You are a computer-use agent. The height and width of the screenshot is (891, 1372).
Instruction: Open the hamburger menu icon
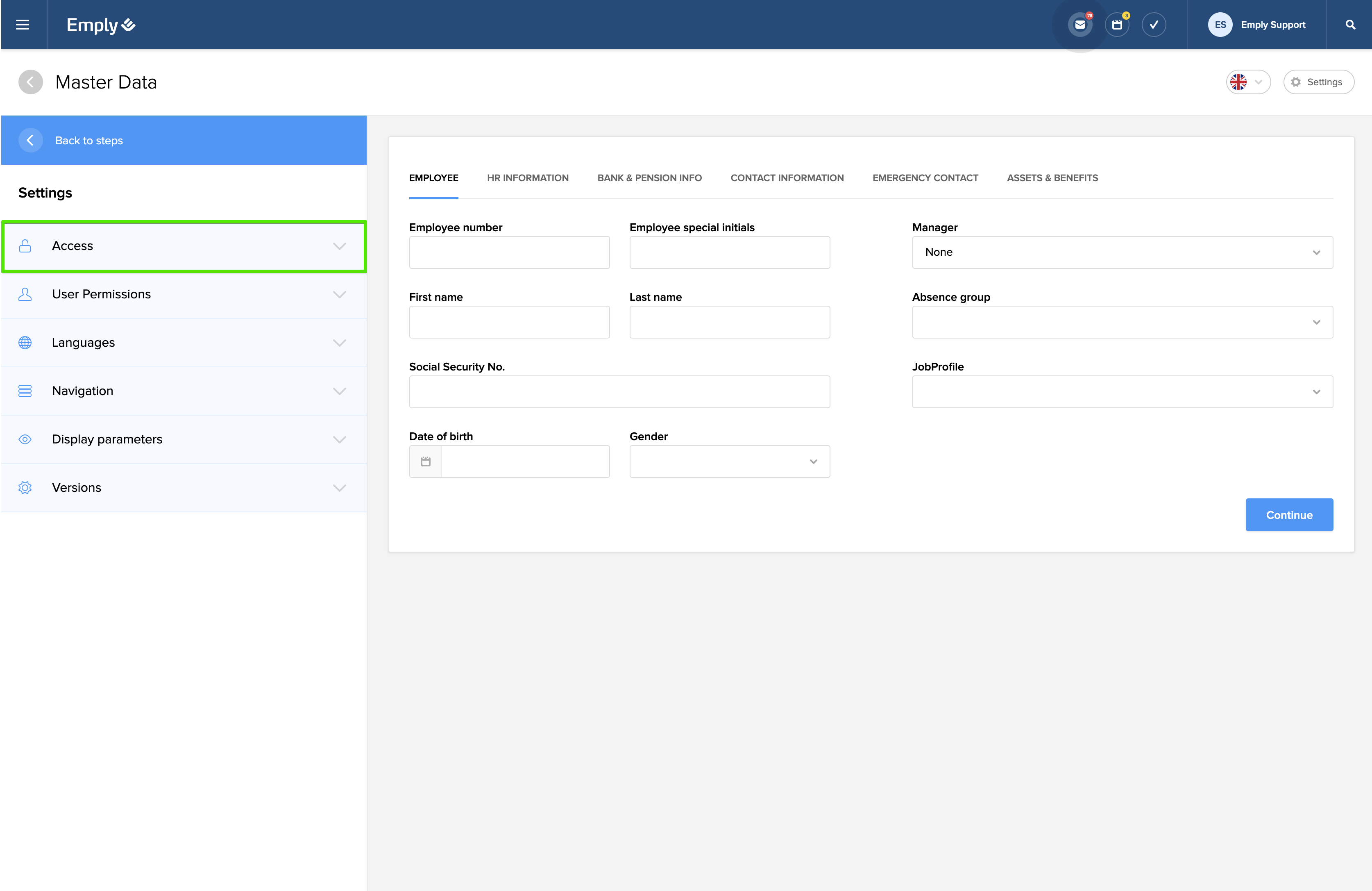click(23, 25)
